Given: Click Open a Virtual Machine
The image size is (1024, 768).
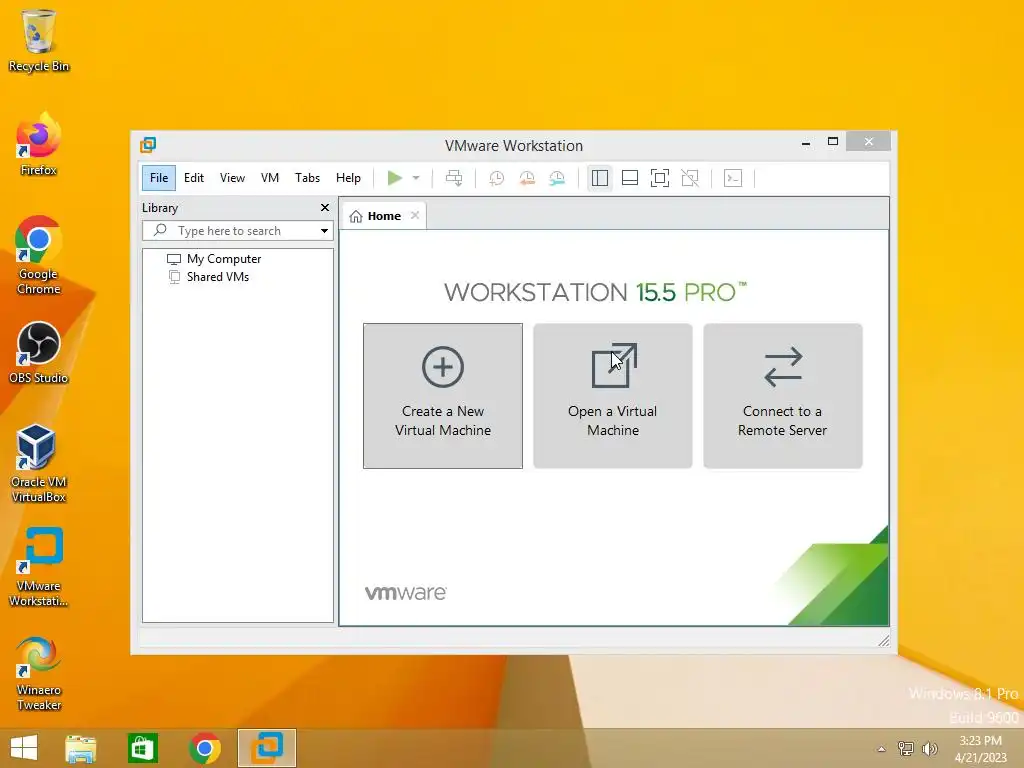Looking at the screenshot, I should [x=613, y=396].
